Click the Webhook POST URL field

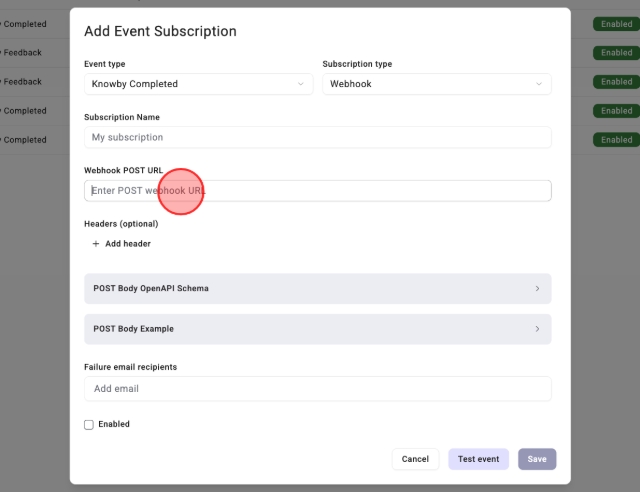point(318,191)
